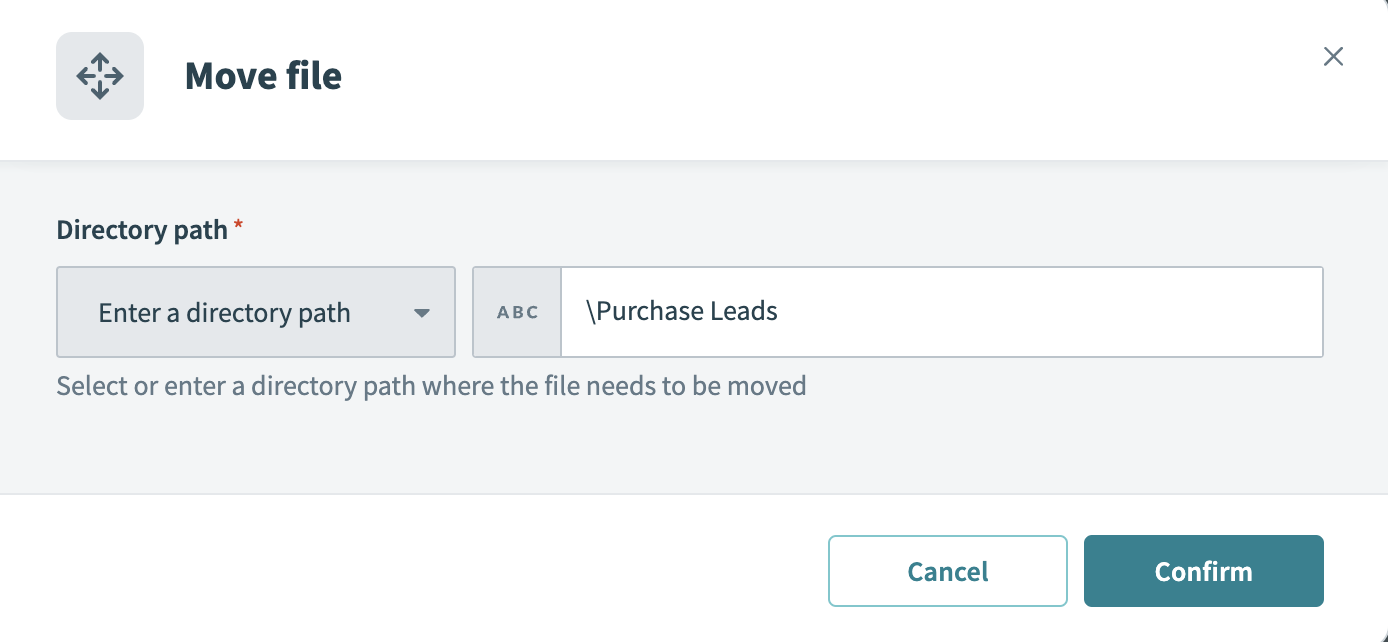The image size is (1388, 642).
Task: Click the move icon in the header
Action: (x=100, y=76)
